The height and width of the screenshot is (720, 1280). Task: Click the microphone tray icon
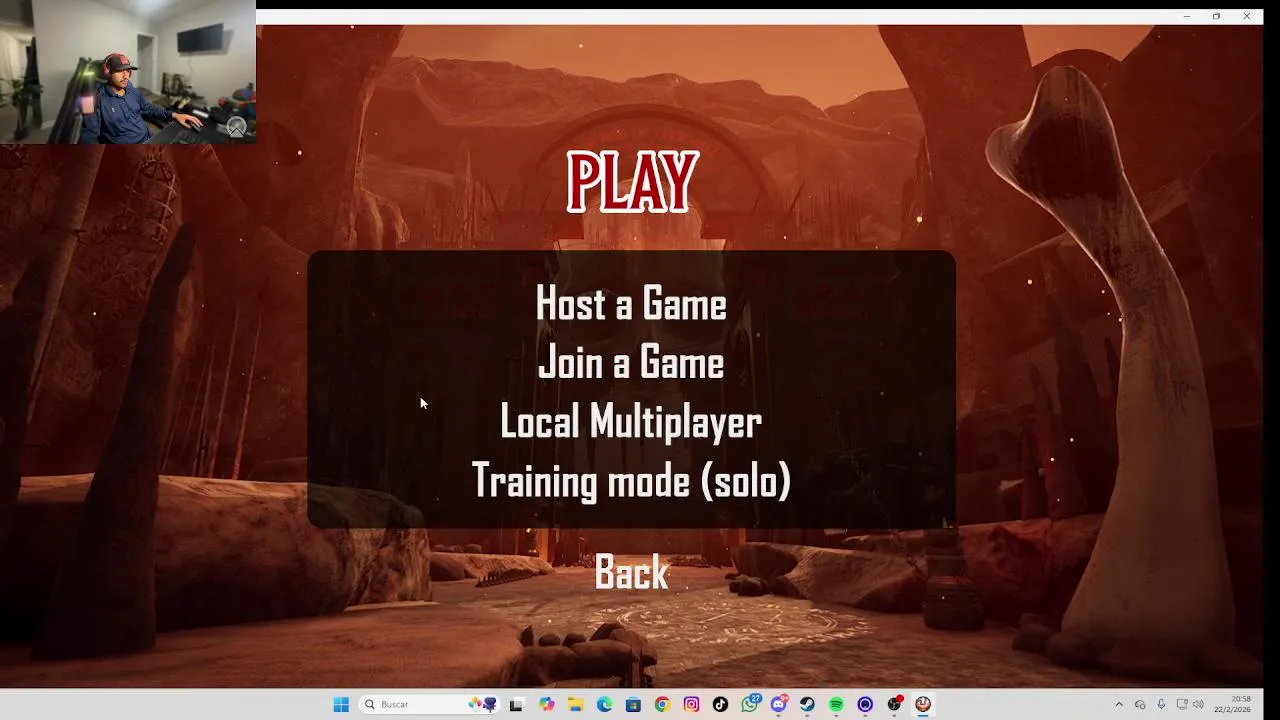point(1161,704)
